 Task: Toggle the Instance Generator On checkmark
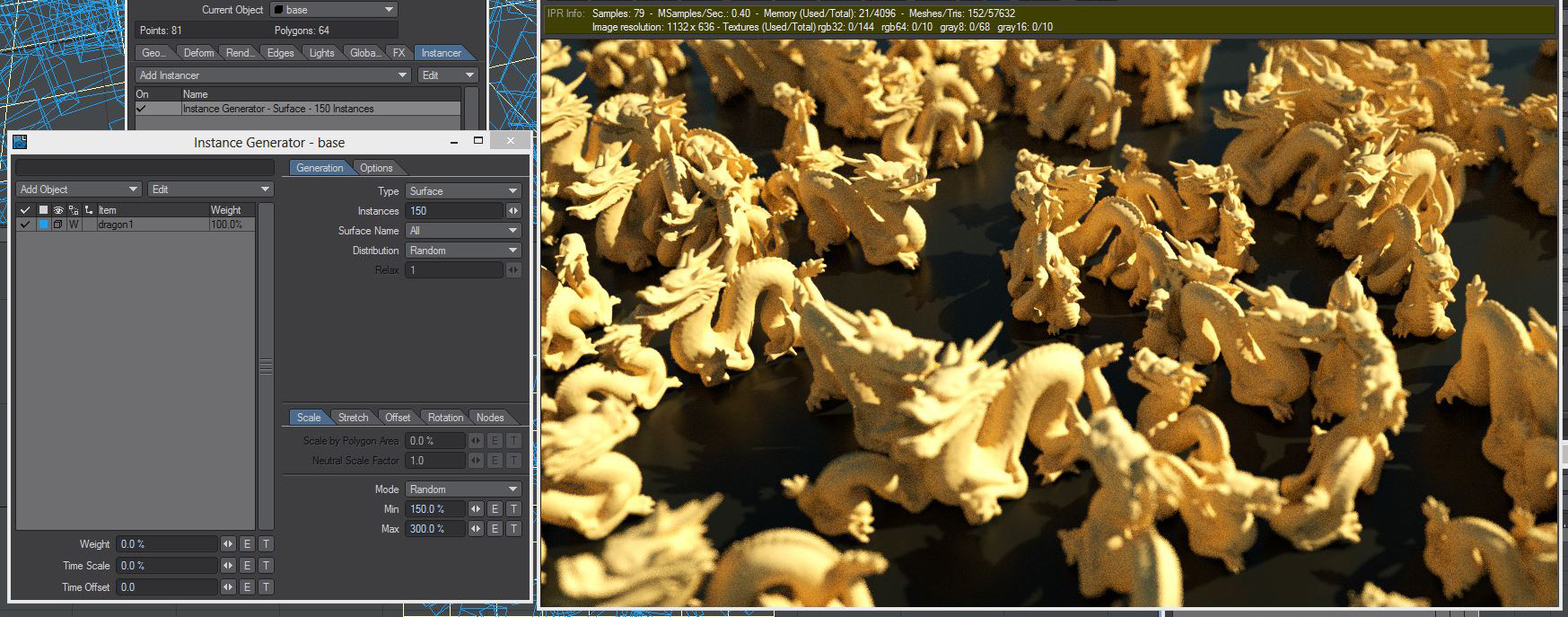[x=141, y=109]
